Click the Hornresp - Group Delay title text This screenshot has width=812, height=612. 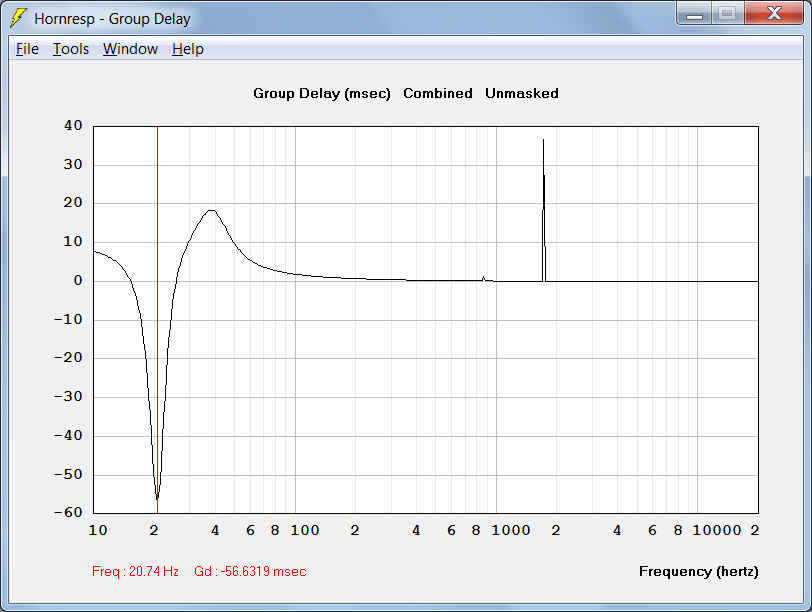pyautogui.click(x=112, y=19)
